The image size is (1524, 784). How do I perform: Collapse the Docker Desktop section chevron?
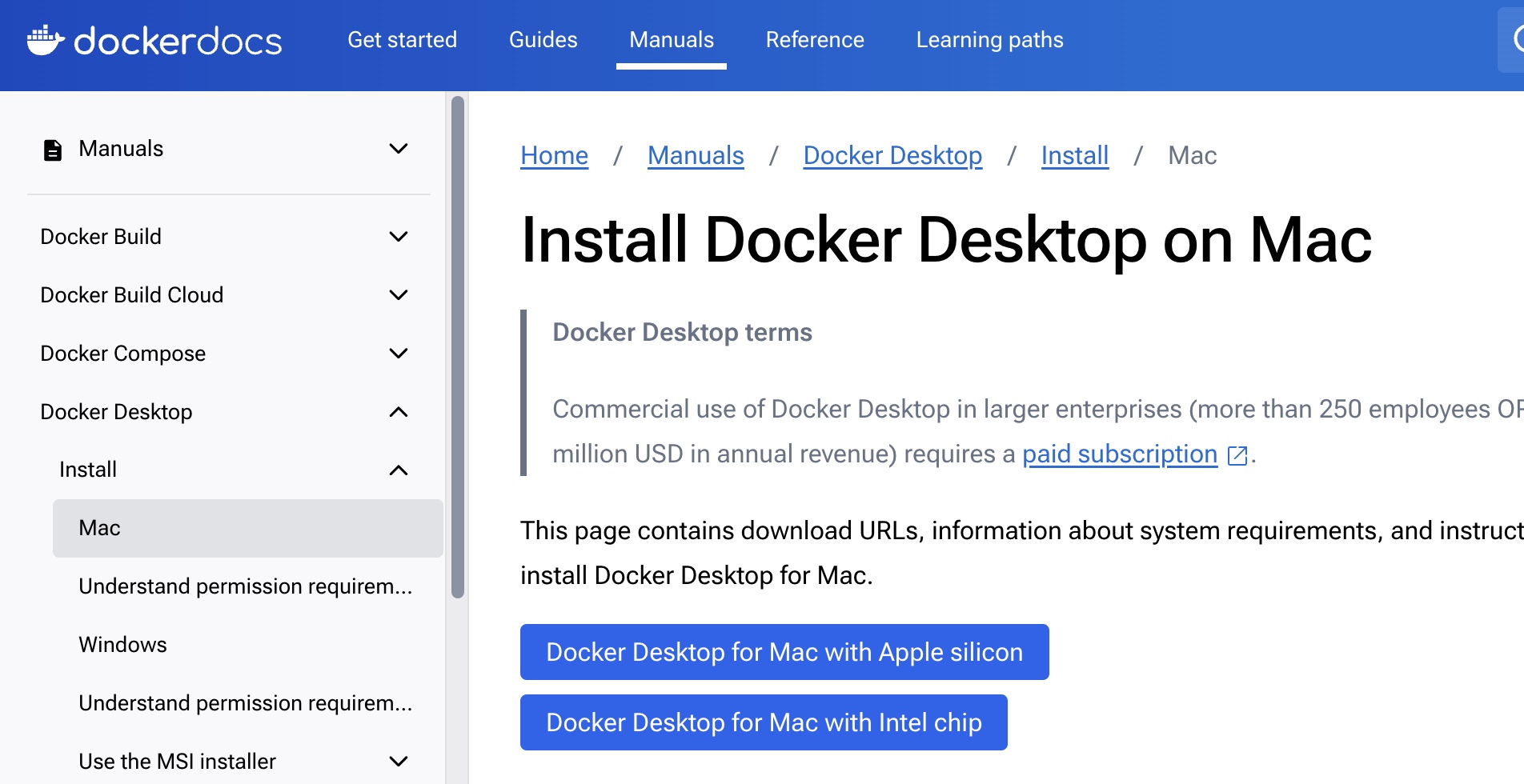click(x=399, y=412)
